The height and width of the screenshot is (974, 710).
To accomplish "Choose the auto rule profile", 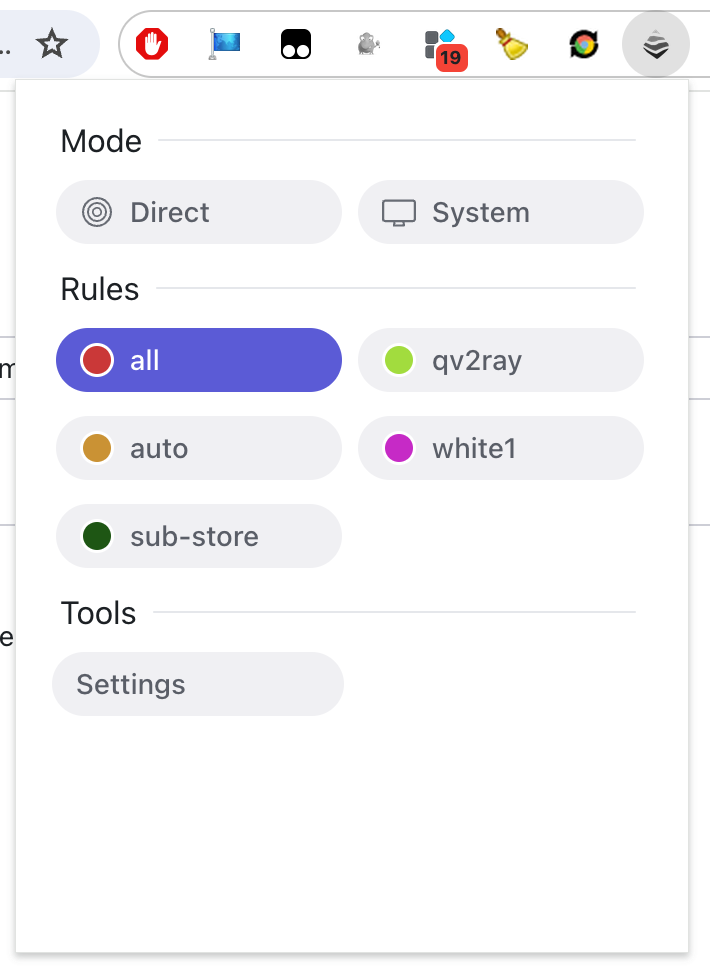I will click(199, 448).
